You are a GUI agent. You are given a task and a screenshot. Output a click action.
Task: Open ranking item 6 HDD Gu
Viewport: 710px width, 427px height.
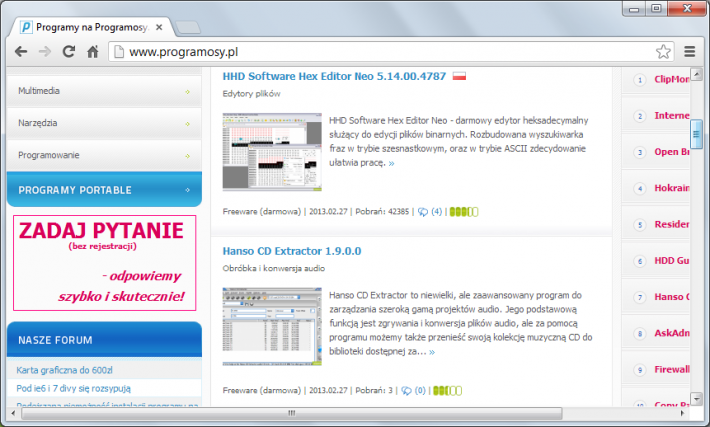(x=672, y=260)
